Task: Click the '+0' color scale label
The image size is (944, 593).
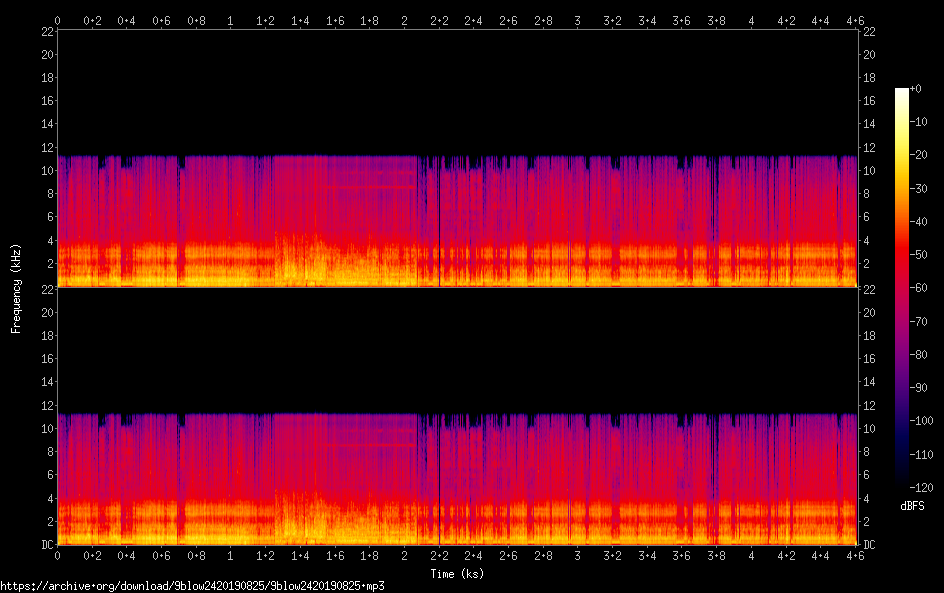Action: coord(915,88)
